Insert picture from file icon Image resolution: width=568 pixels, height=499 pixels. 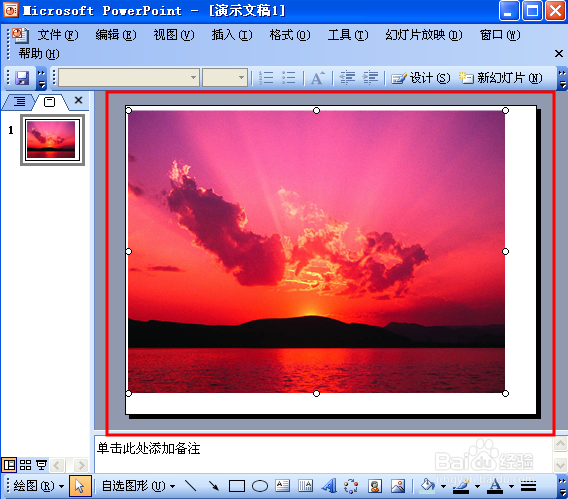tap(398, 486)
